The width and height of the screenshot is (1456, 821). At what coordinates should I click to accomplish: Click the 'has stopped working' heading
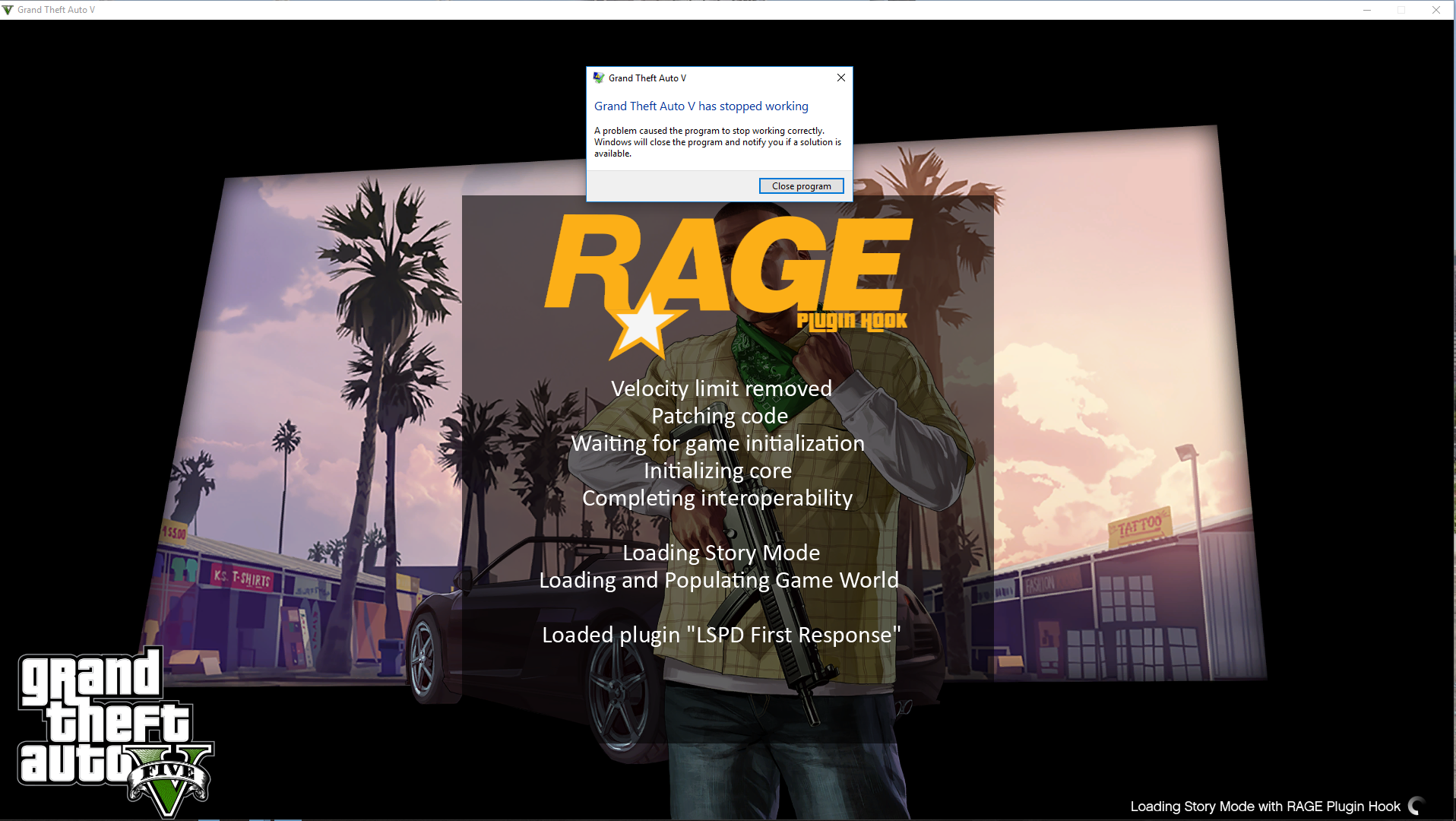coord(701,106)
